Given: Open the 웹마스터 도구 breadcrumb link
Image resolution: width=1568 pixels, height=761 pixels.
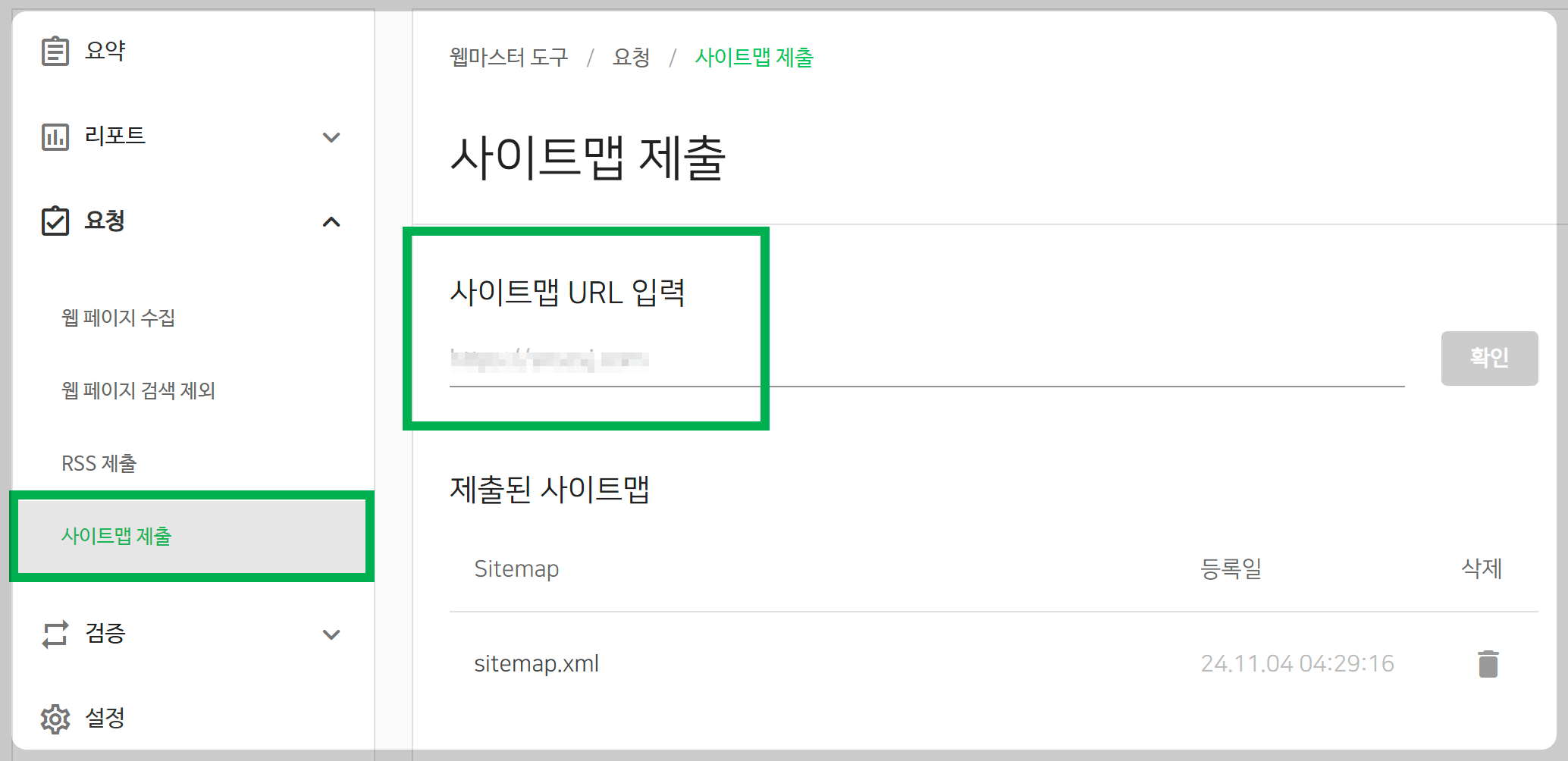Looking at the screenshot, I should click(x=506, y=58).
